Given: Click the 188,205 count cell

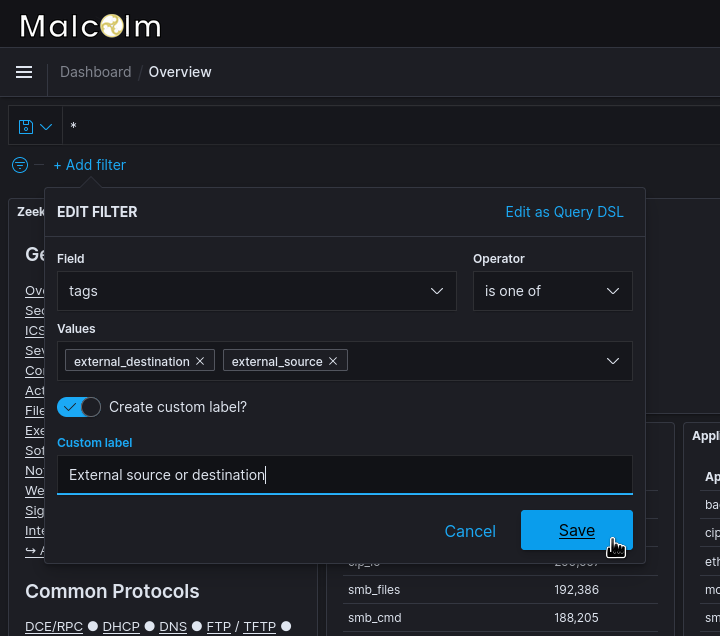Looking at the screenshot, I should [x=576, y=618].
